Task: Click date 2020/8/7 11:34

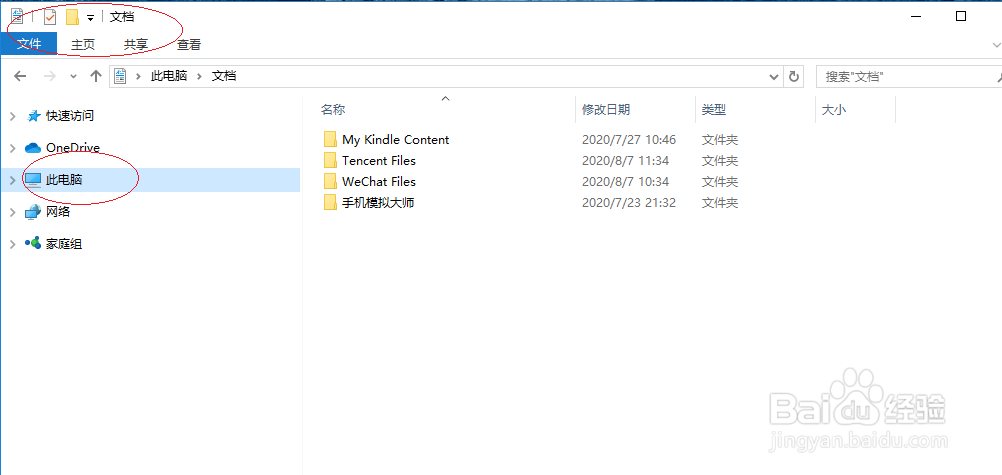Action: (x=626, y=160)
